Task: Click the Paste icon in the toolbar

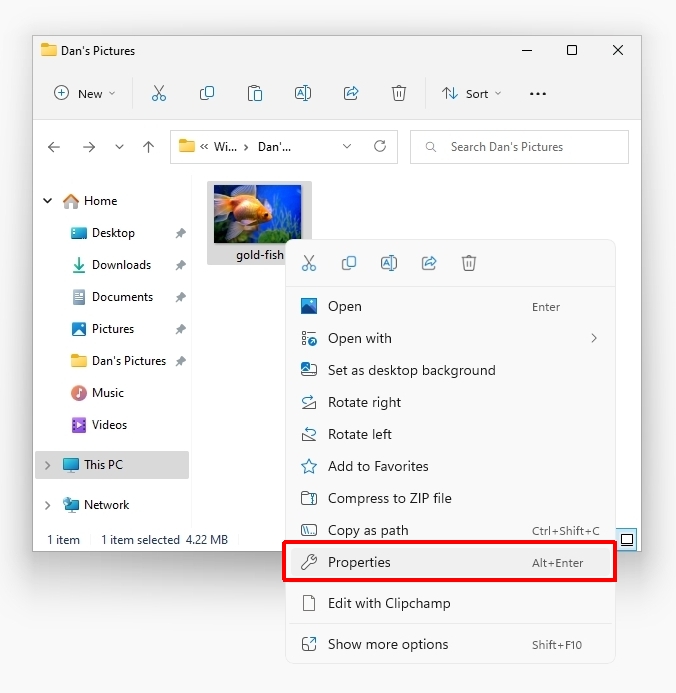Action: 255,93
